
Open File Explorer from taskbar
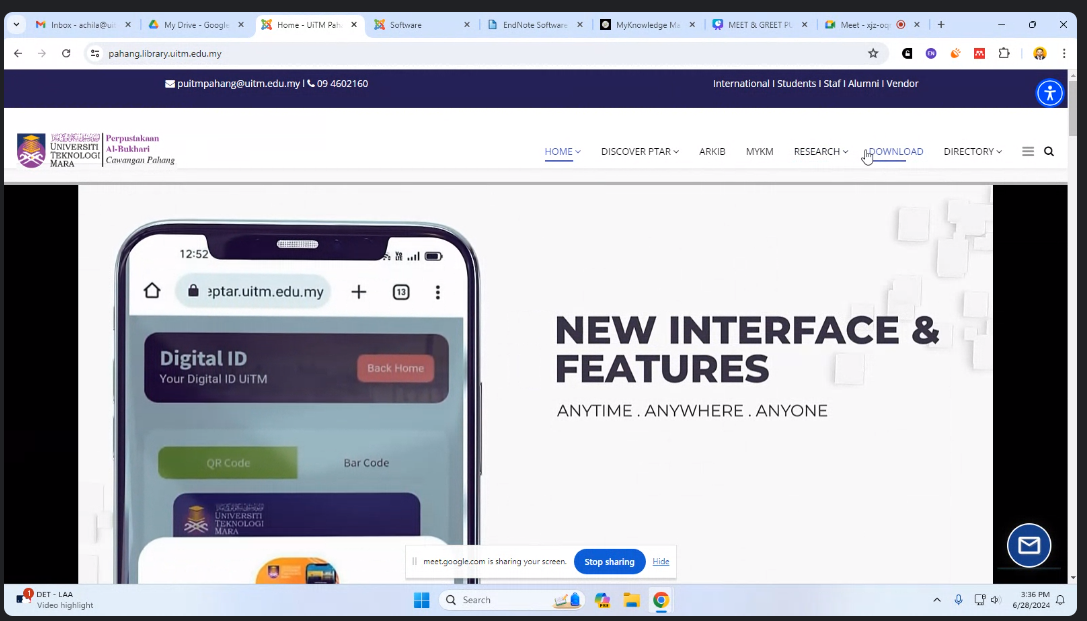(x=631, y=600)
